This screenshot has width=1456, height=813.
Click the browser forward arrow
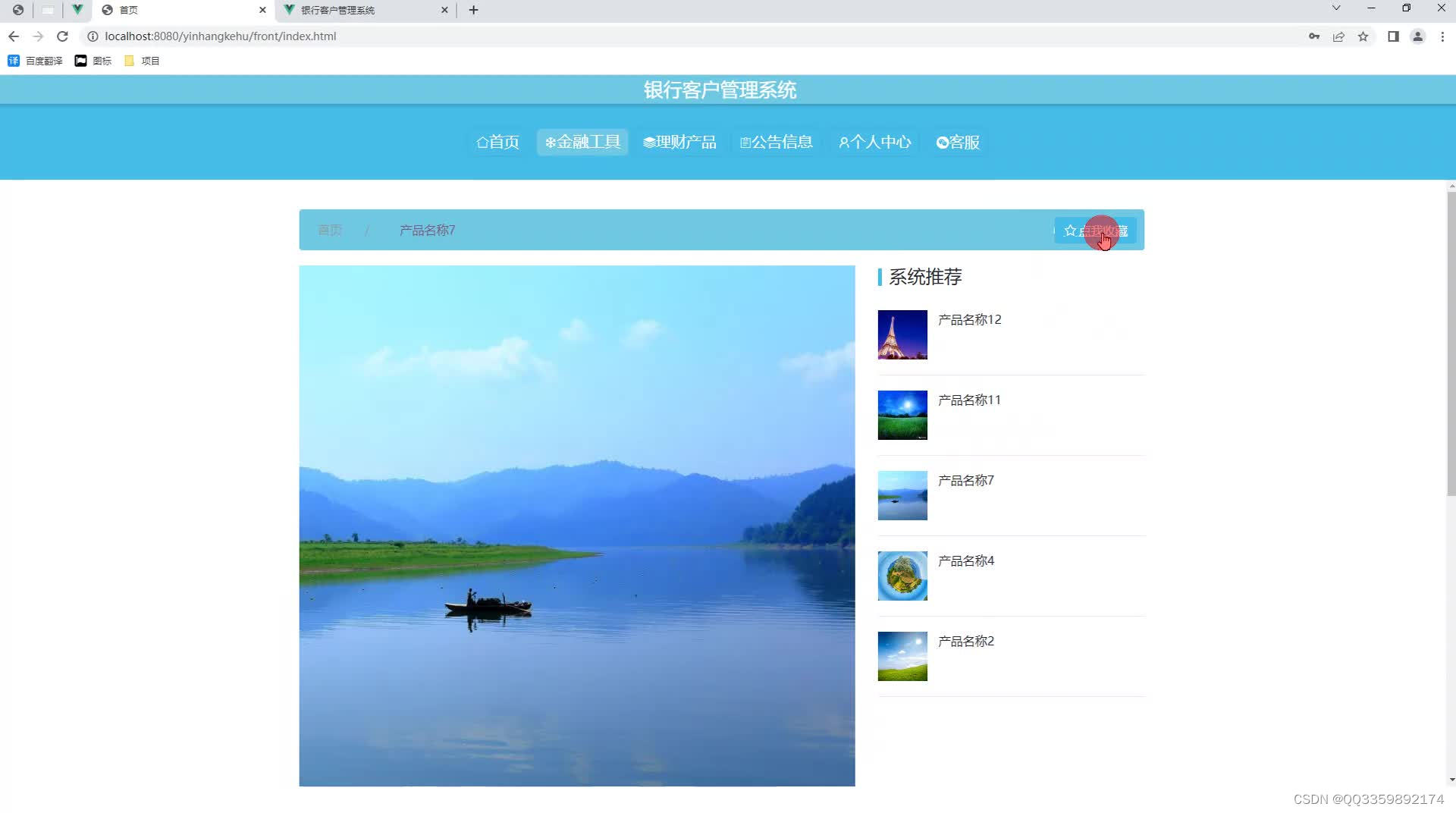coord(38,36)
